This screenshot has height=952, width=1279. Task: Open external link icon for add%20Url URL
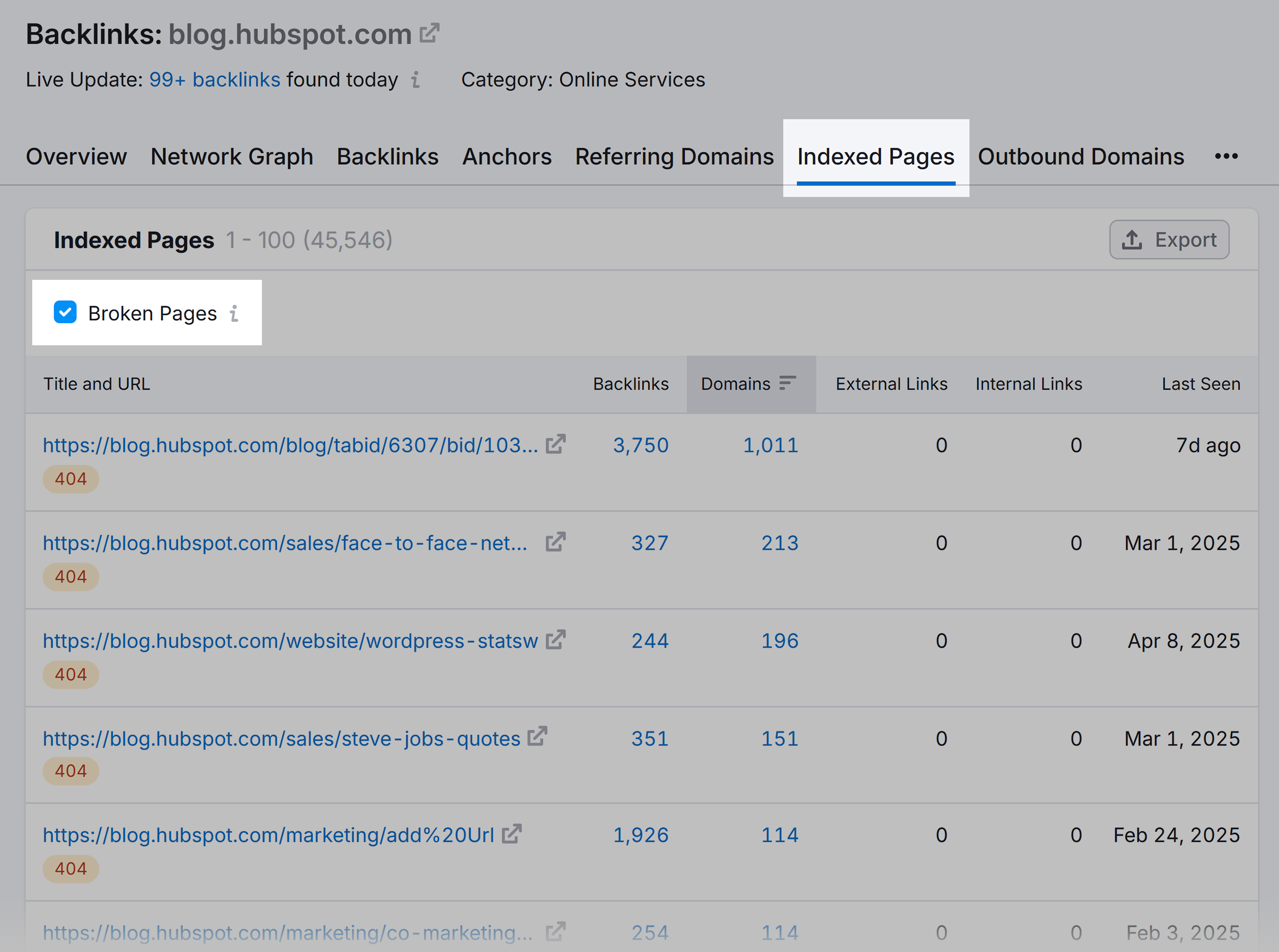pos(512,834)
